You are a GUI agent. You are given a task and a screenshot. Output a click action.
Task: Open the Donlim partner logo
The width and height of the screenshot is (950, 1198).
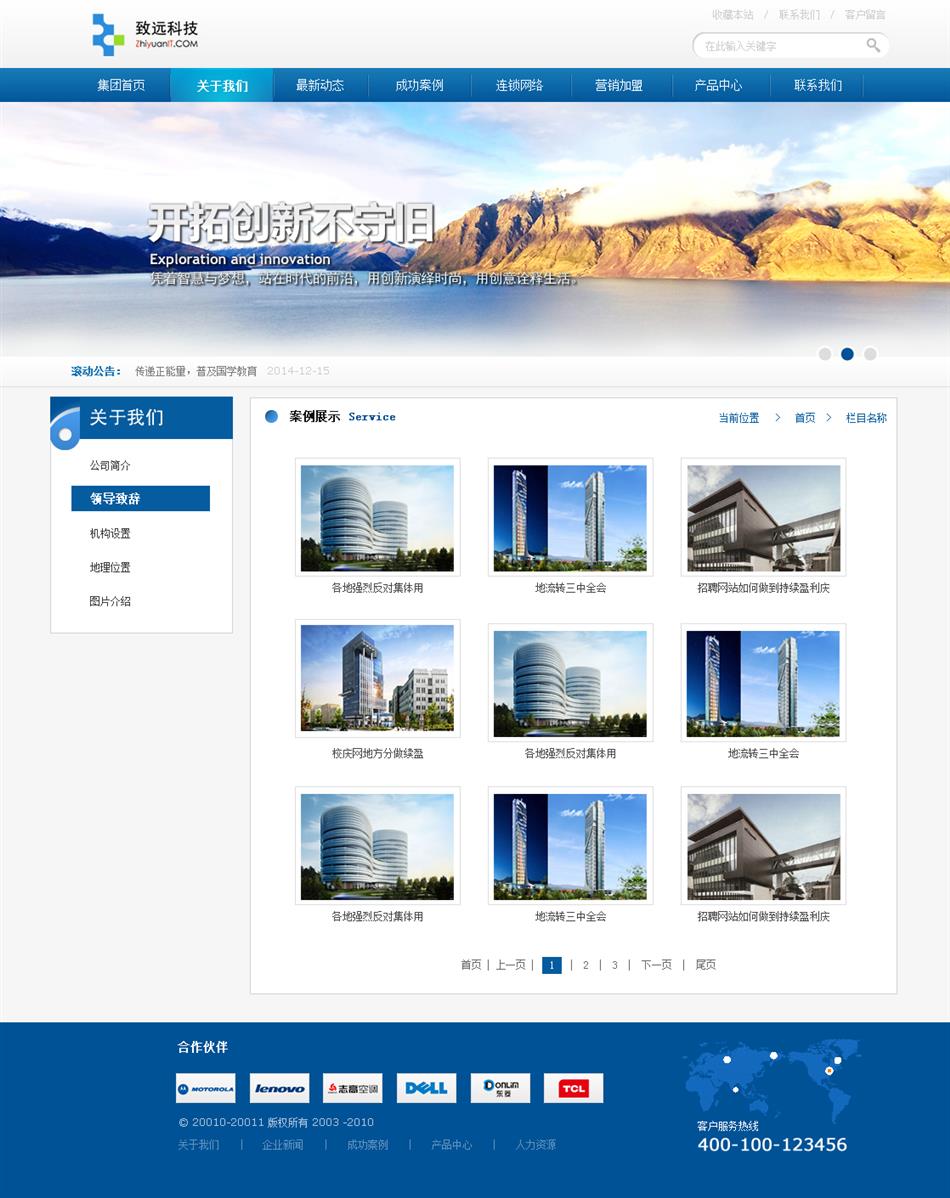[x=500, y=1088]
